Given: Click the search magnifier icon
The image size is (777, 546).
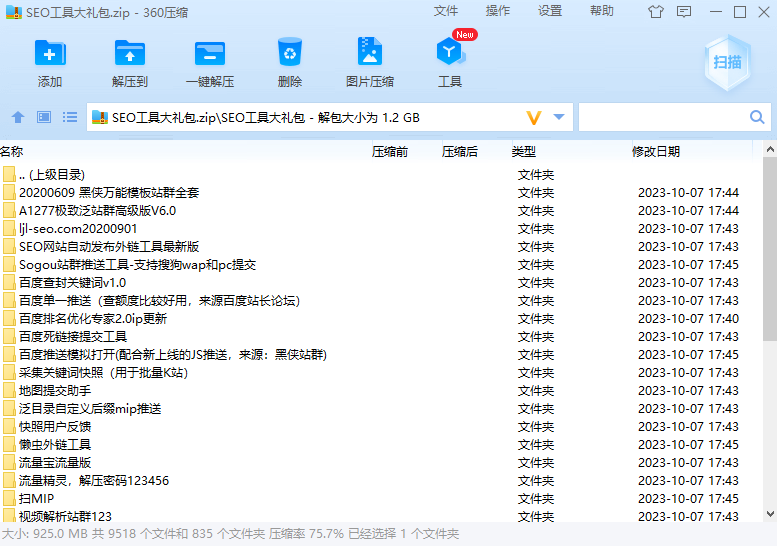Looking at the screenshot, I should tap(757, 117).
